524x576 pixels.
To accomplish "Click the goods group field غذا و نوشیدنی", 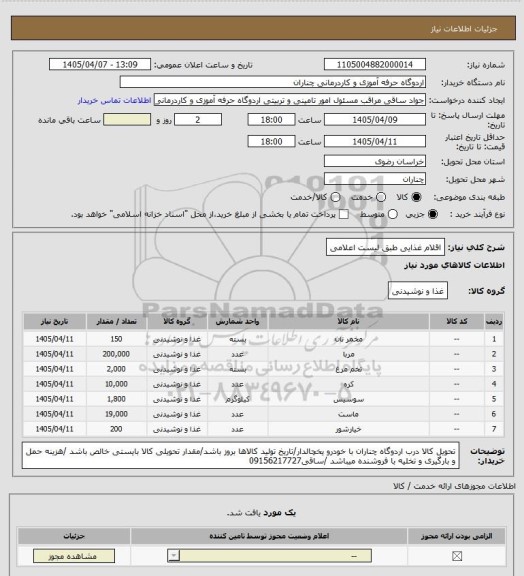I will click(x=418, y=291).
